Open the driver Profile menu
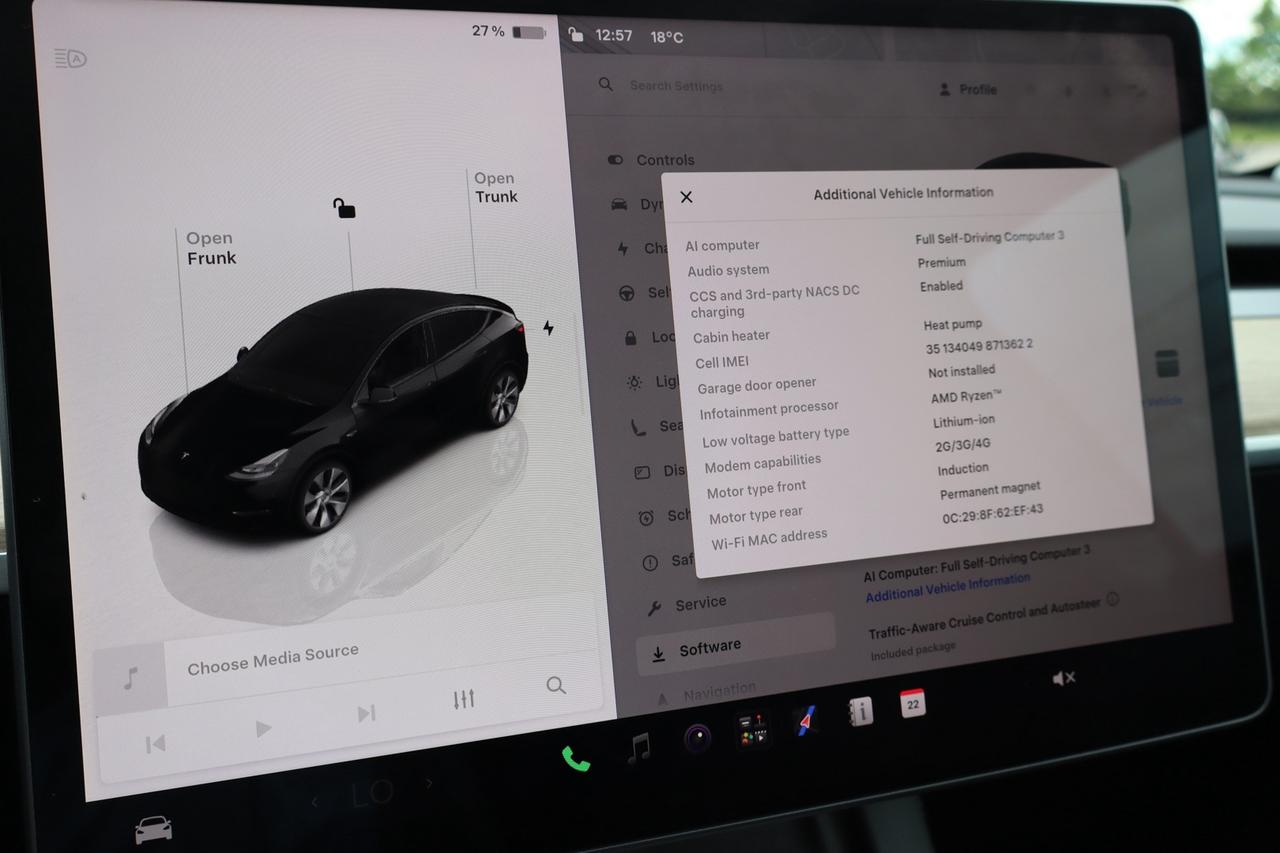Image resolution: width=1280 pixels, height=853 pixels. pos(968,89)
